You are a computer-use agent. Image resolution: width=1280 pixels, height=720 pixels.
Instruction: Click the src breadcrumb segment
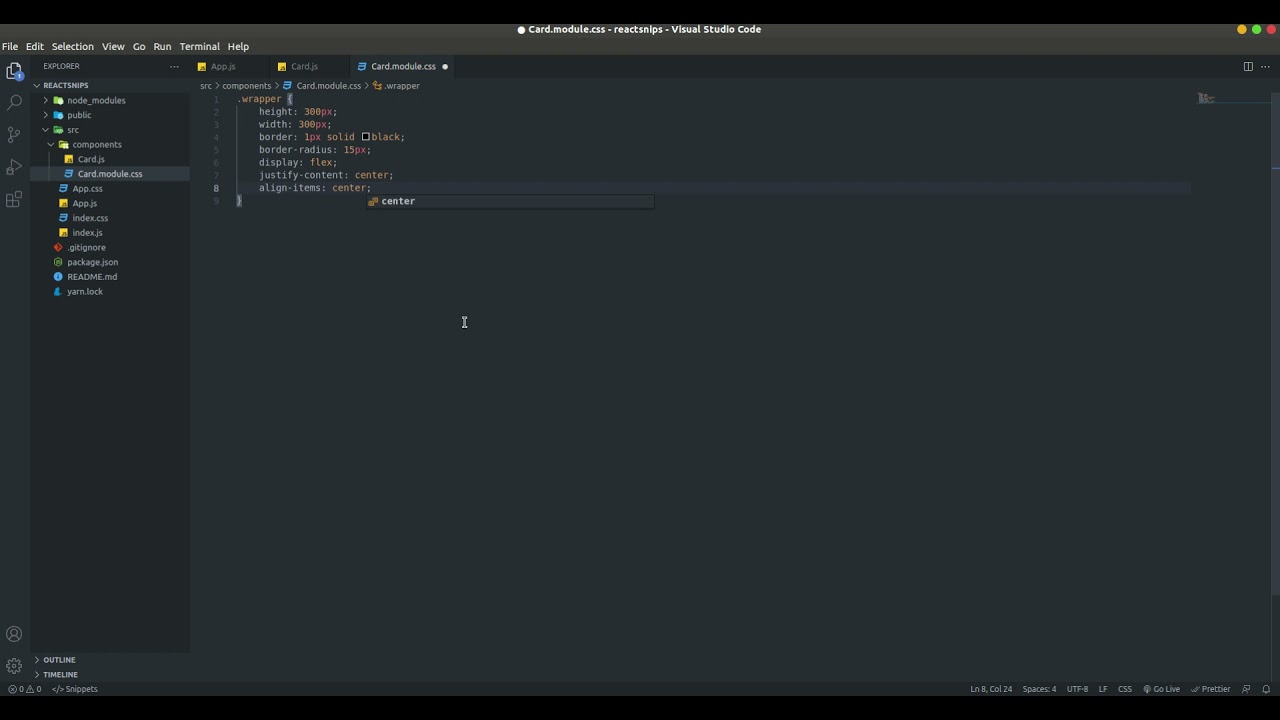pyautogui.click(x=206, y=86)
